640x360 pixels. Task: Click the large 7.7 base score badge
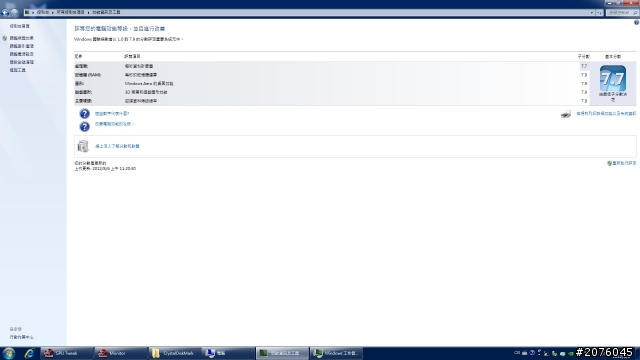tap(613, 78)
